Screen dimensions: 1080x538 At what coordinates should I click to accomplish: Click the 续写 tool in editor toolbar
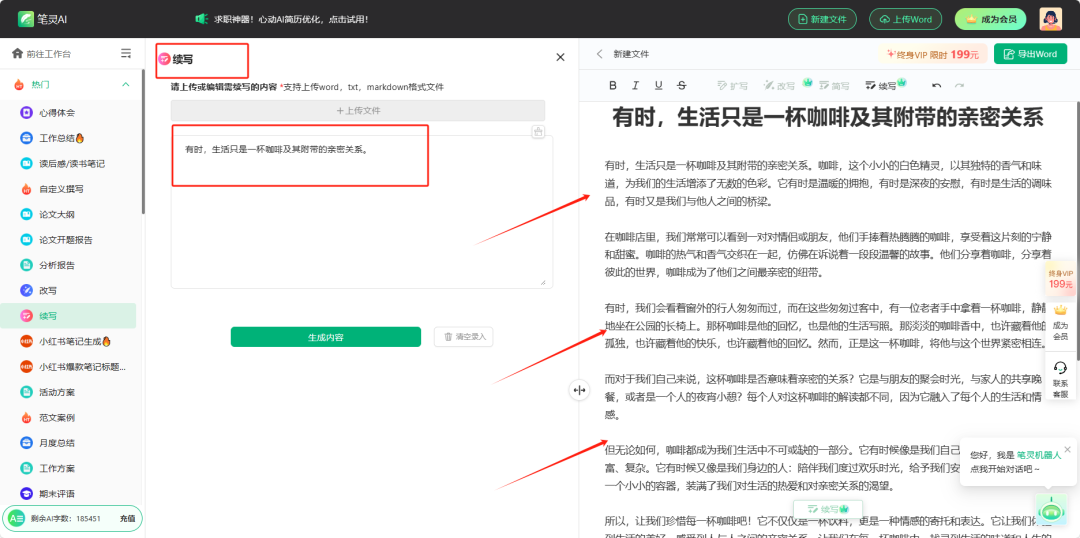tap(885, 85)
